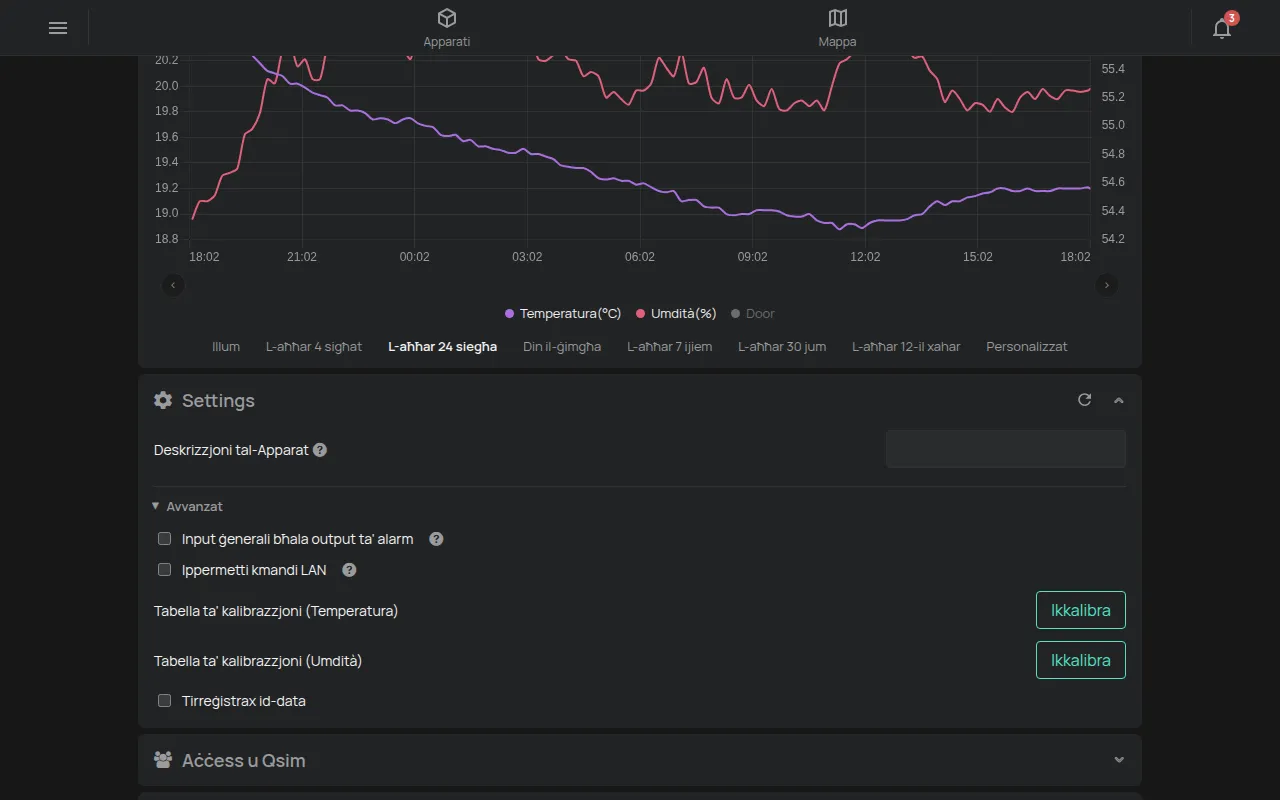Select L-aħħar 30 jum range
The image size is (1280, 800).
point(782,347)
